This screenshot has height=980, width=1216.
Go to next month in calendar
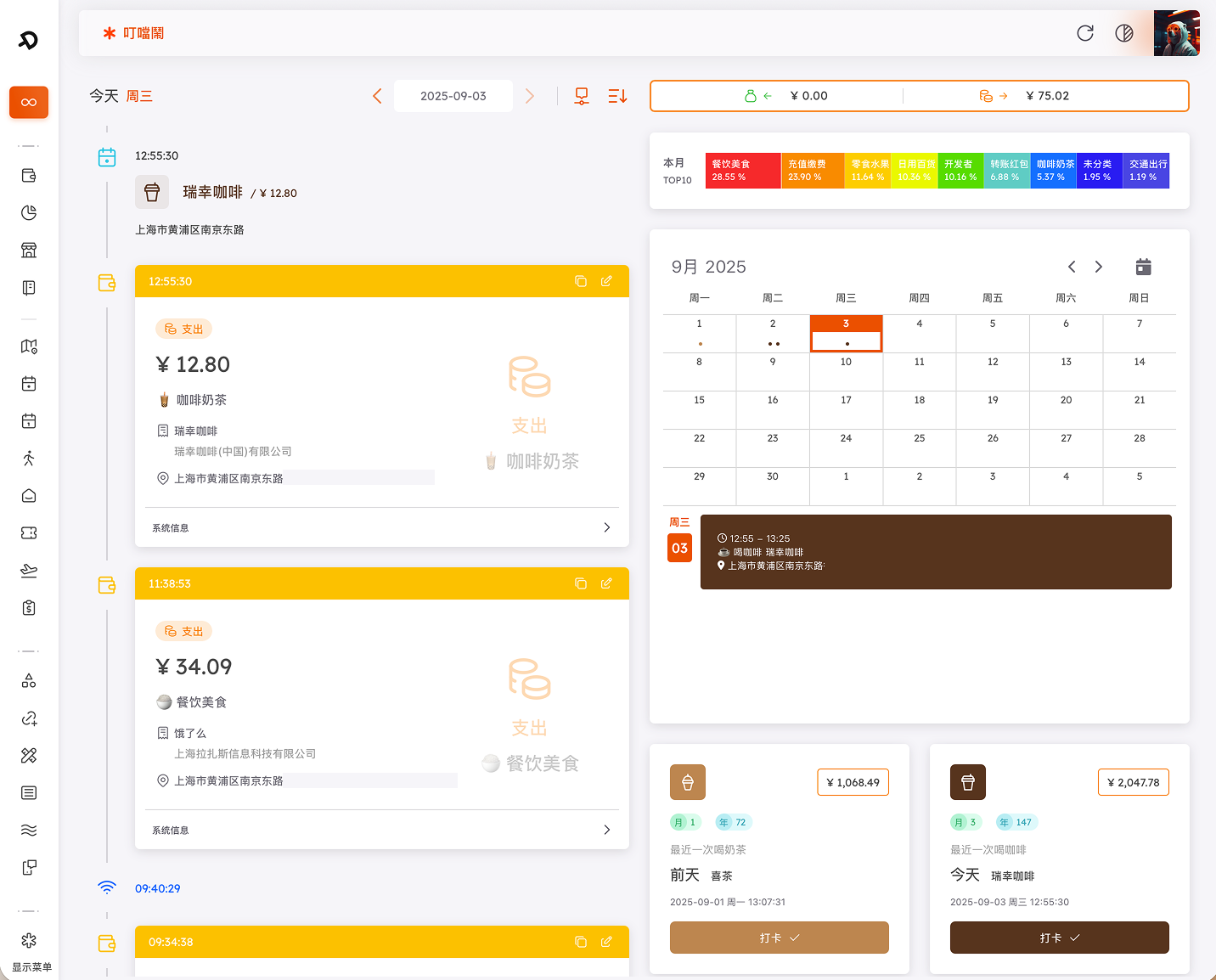[1099, 267]
